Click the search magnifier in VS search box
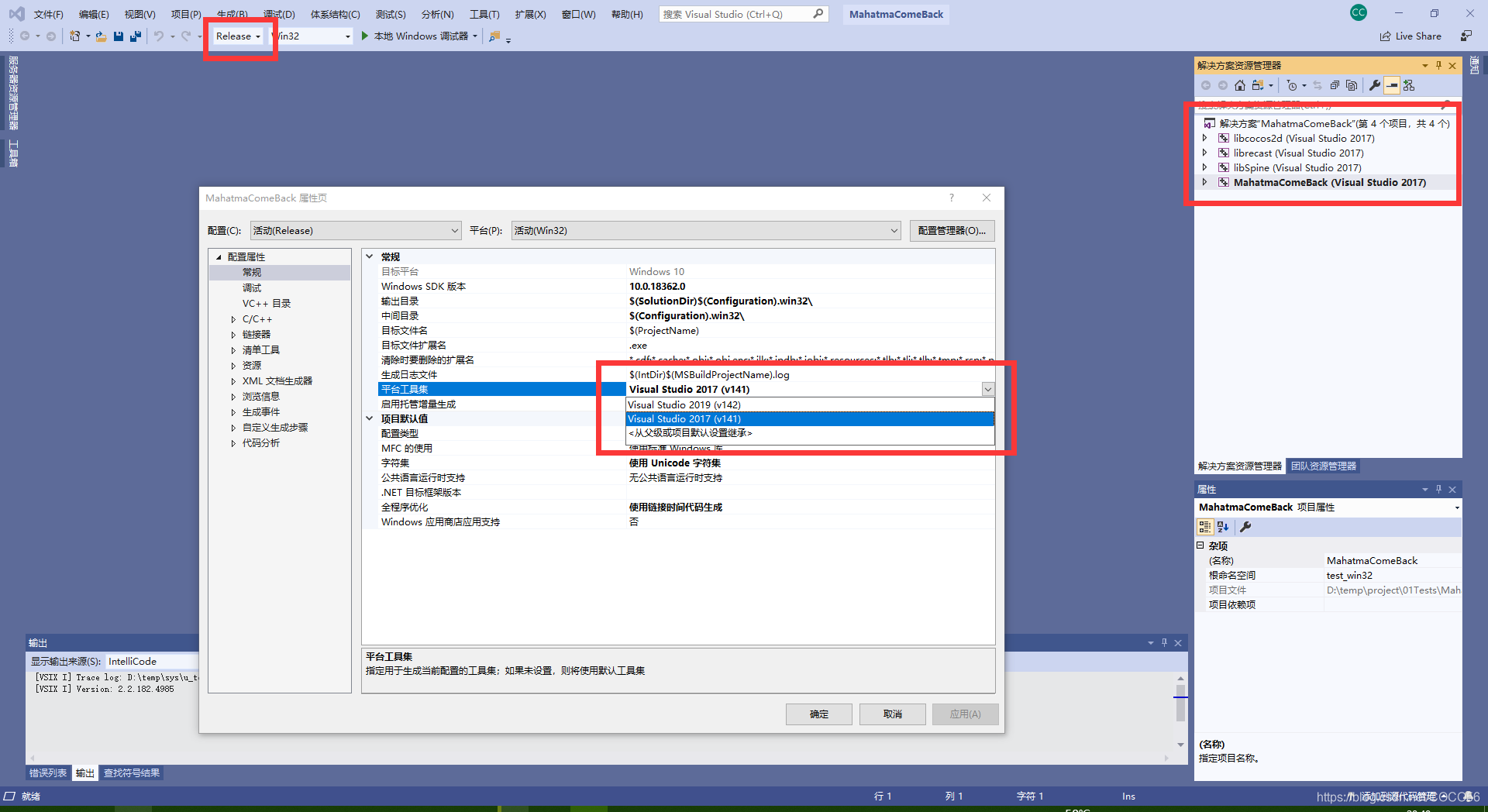Screen dimensions: 1488x812 click(x=818, y=14)
